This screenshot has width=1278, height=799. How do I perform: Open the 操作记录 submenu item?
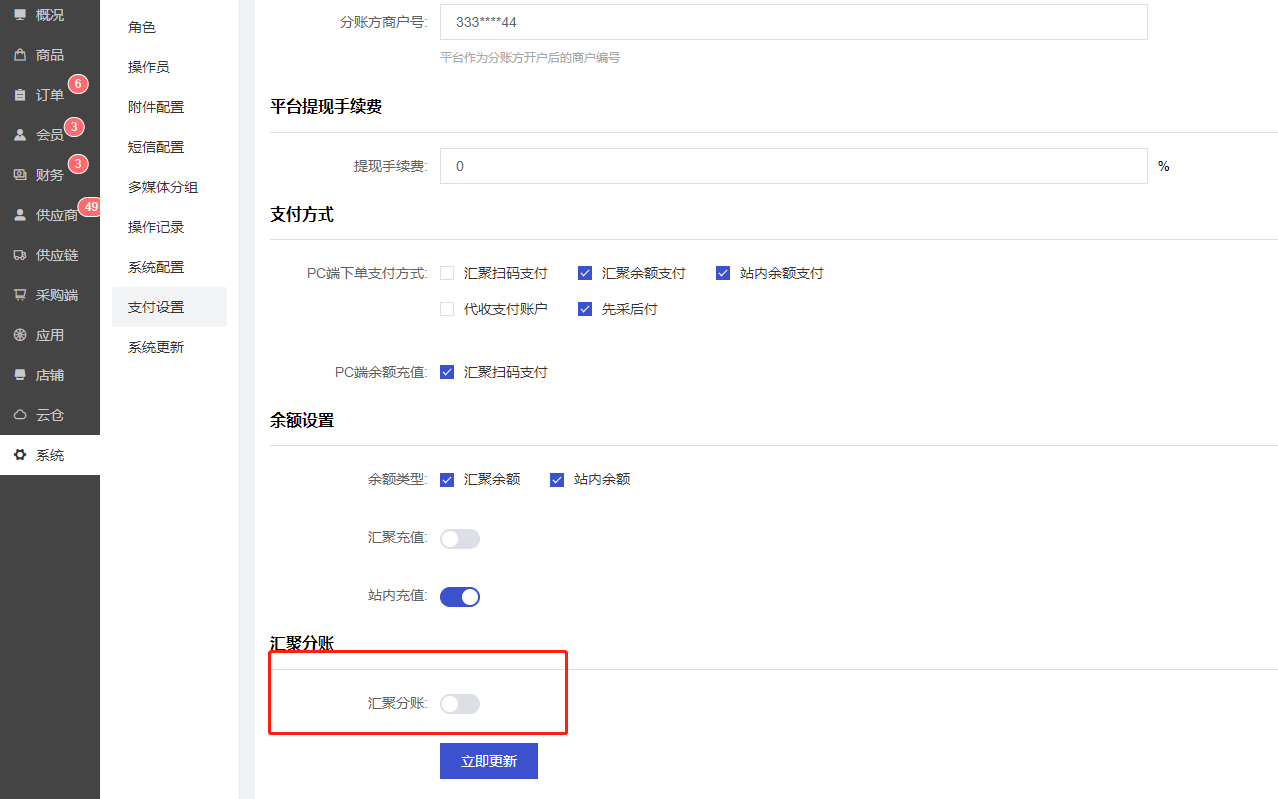click(x=156, y=227)
